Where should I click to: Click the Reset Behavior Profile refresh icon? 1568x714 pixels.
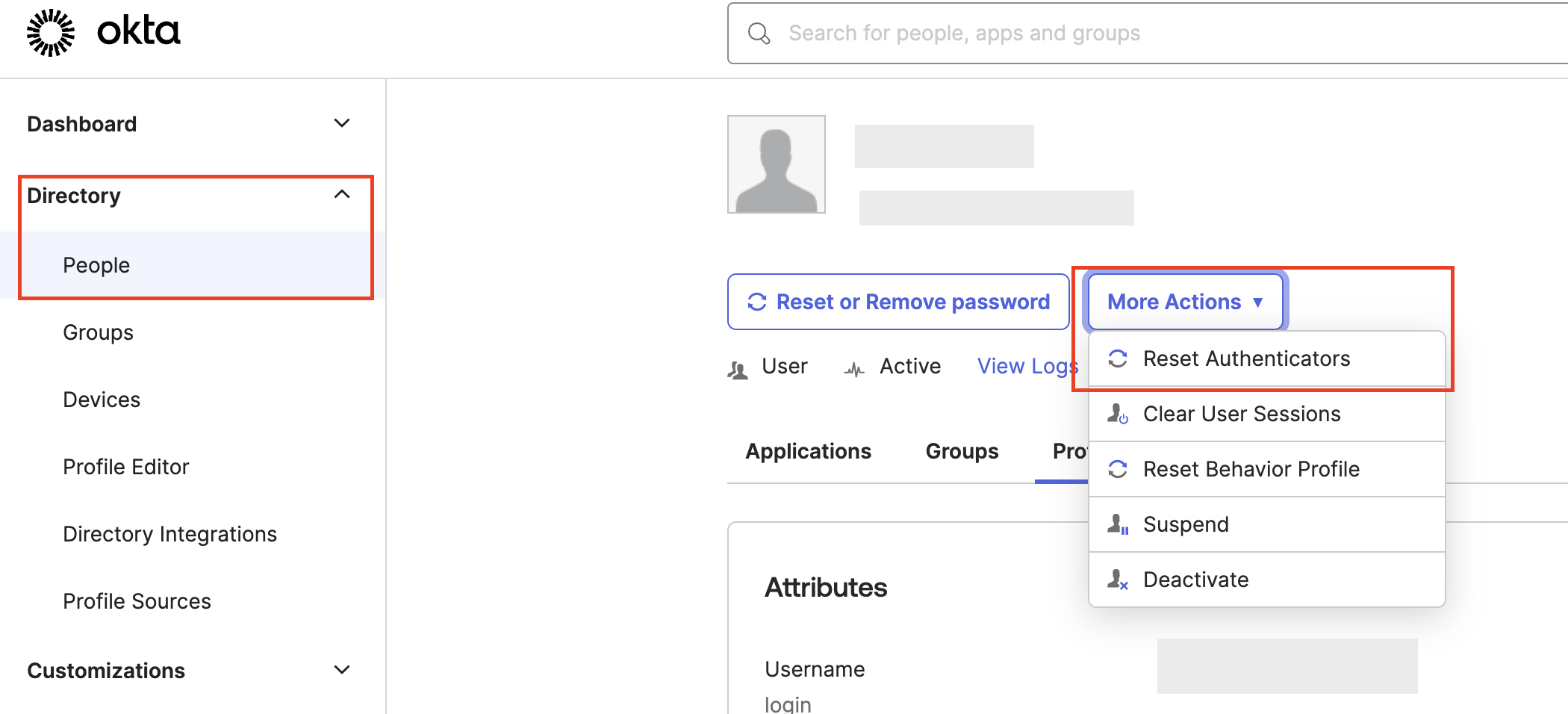(x=1118, y=469)
